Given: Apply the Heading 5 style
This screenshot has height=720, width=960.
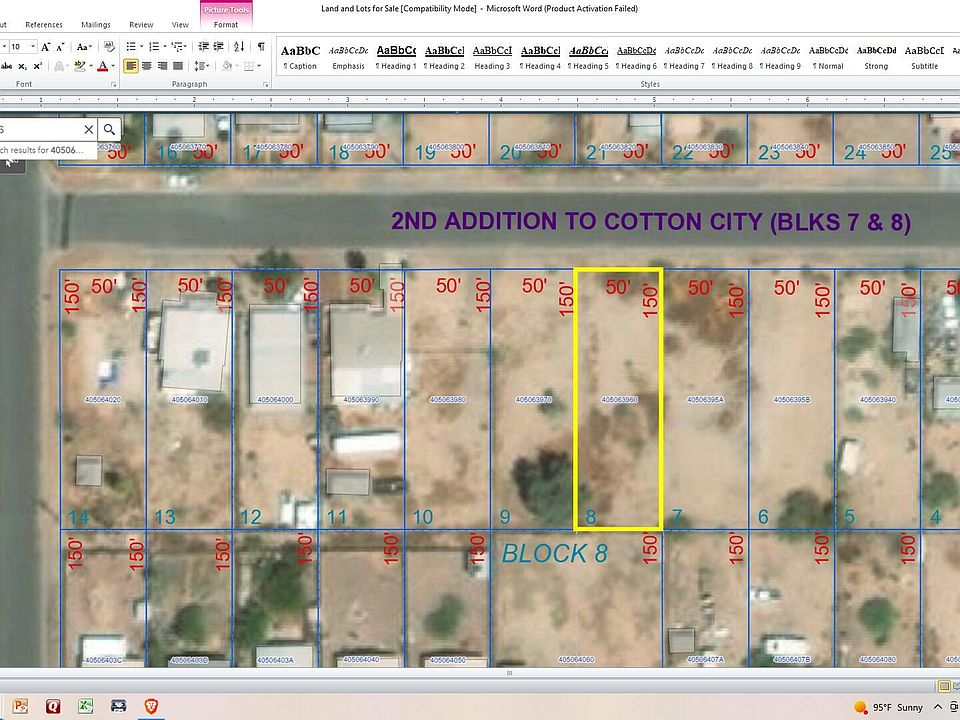Looking at the screenshot, I should [x=588, y=58].
